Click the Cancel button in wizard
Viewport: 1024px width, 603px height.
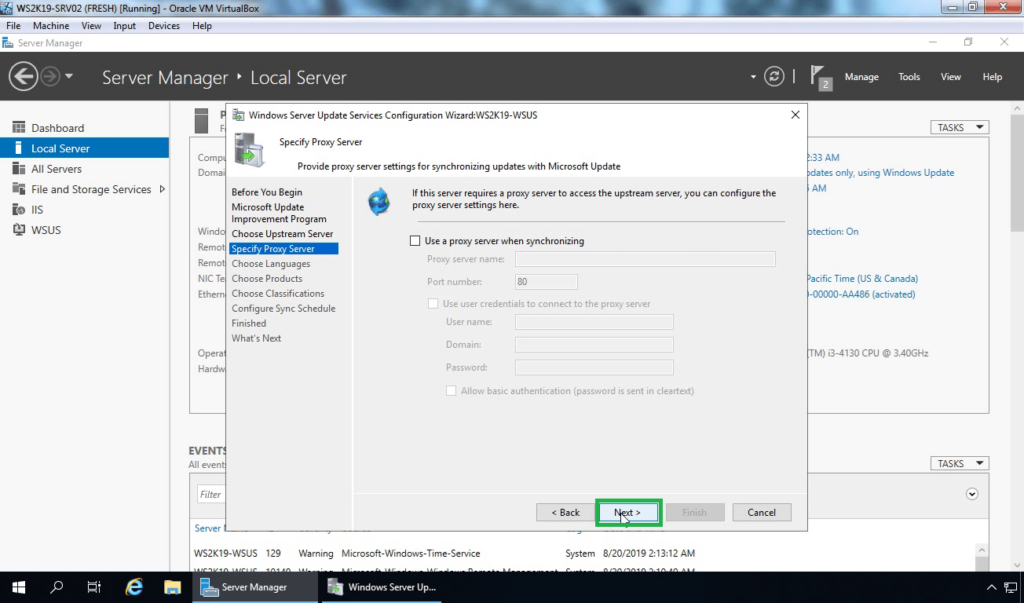761,512
